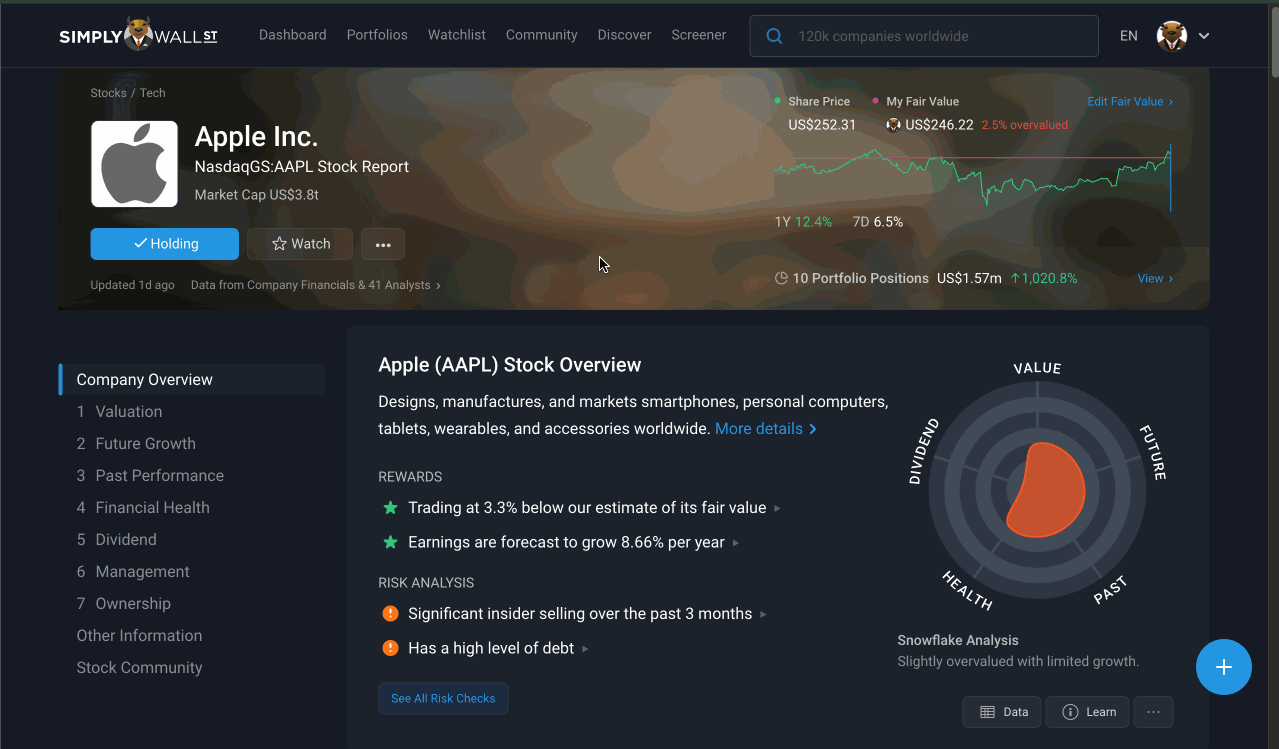Select Company Overview in sidebar
This screenshot has width=1279, height=749.
coord(192,380)
